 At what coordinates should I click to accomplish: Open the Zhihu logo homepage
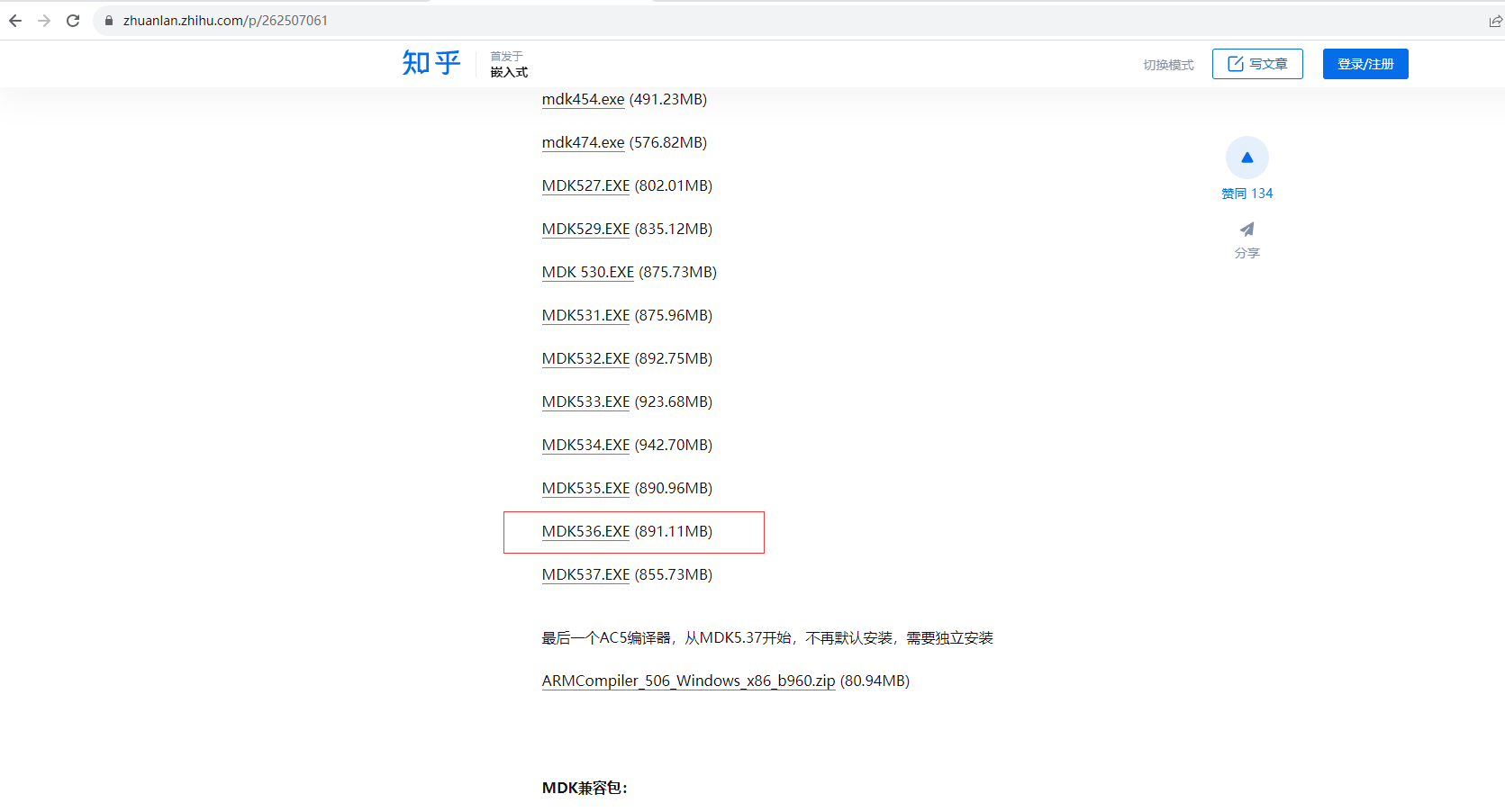coord(431,63)
